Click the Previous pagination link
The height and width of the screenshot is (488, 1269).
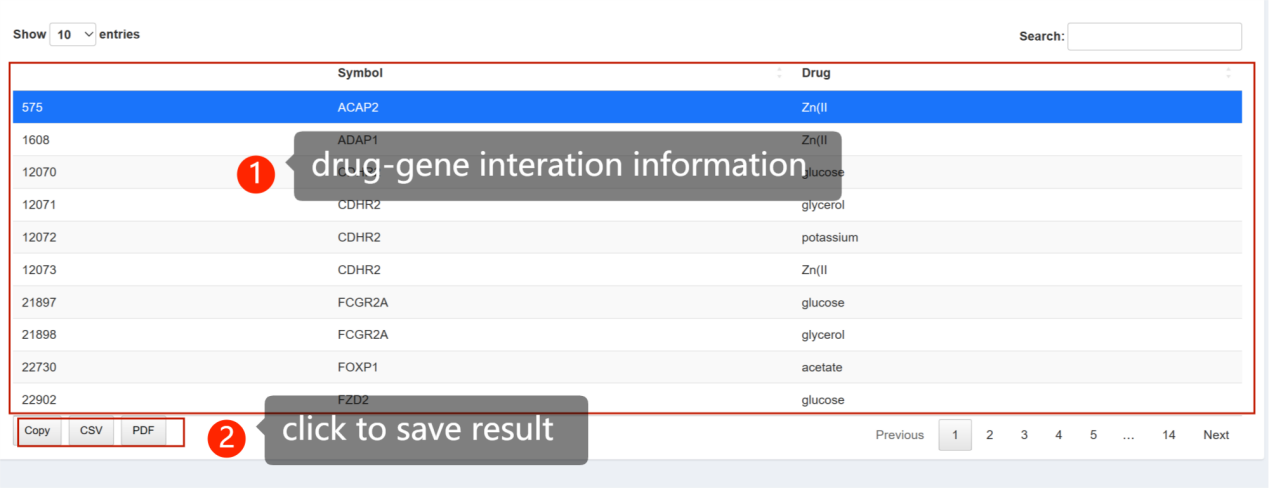899,435
